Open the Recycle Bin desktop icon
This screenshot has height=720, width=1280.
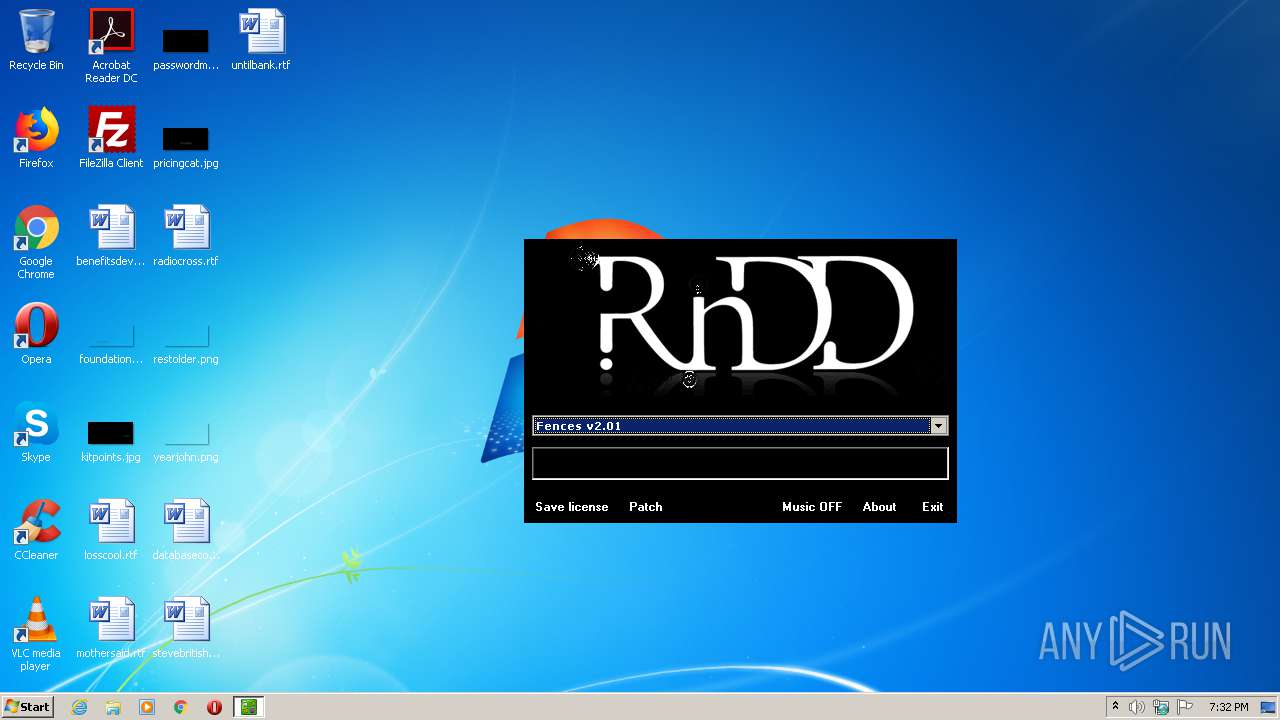(x=36, y=40)
